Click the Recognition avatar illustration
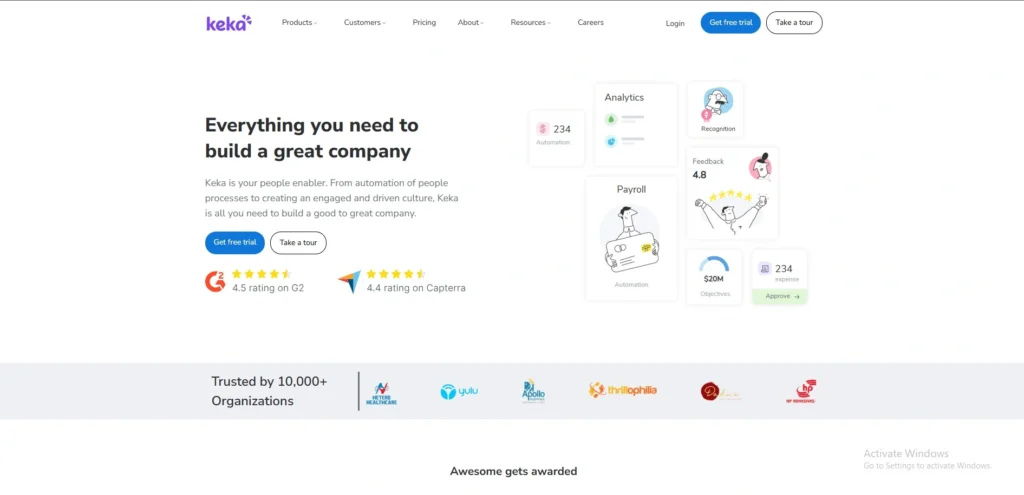Image resolution: width=1024 pixels, height=495 pixels. [x=717, y=104]
